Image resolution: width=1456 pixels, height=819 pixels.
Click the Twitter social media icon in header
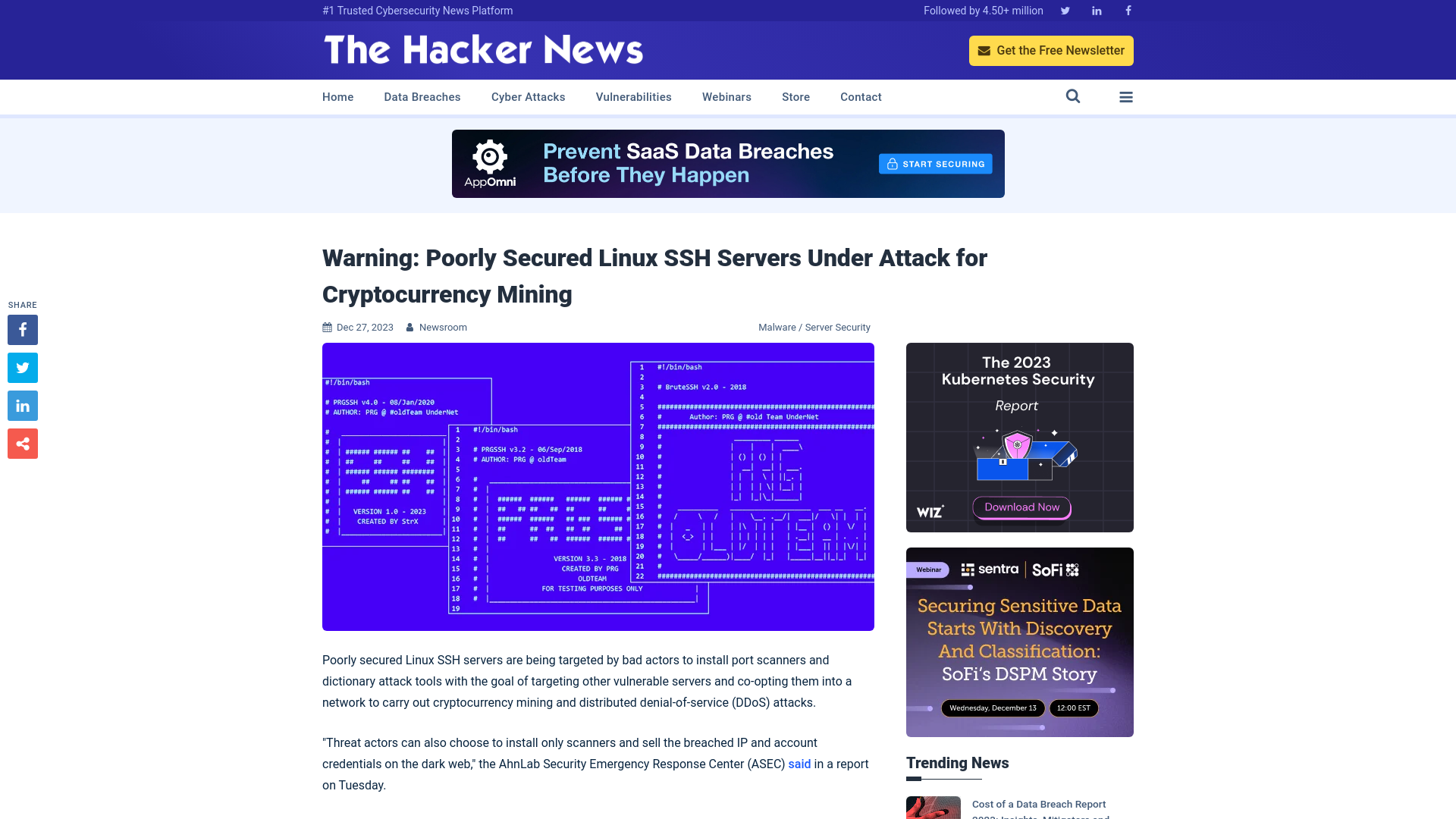(x=1064, y=10)
